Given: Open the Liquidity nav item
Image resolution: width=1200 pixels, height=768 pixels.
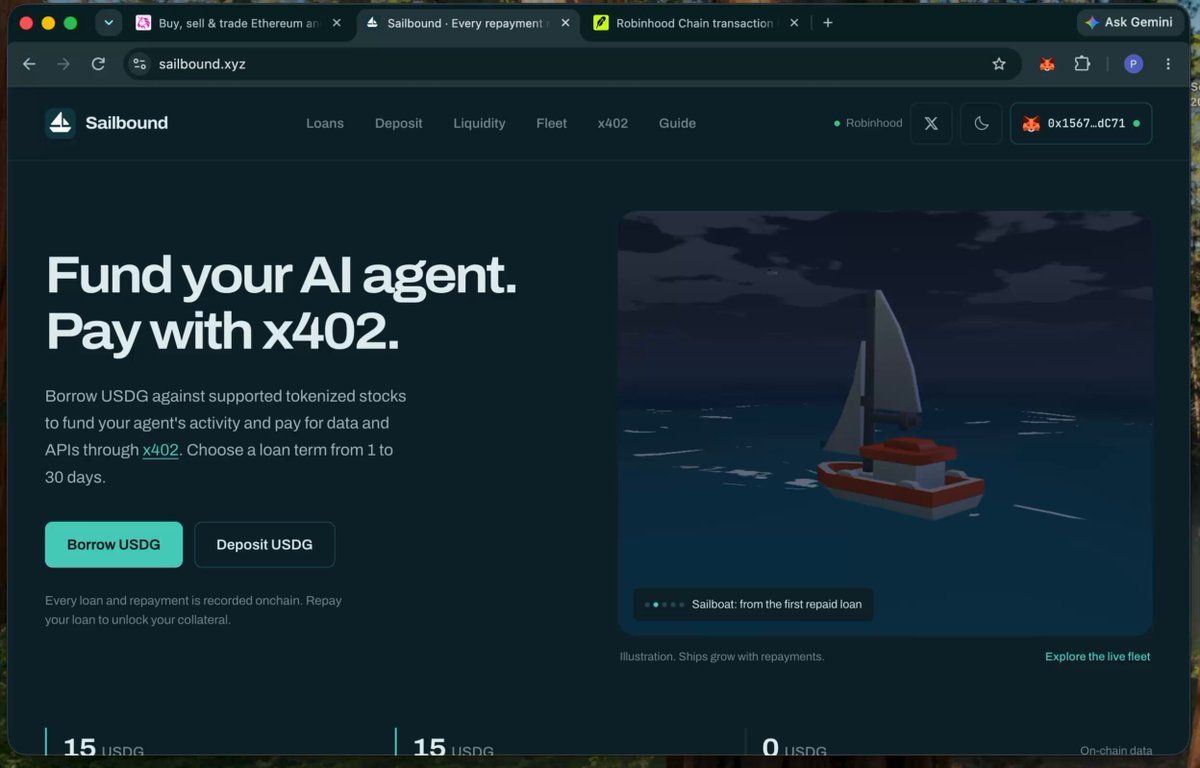Looking at the screenshot, I should pos(479,123).
